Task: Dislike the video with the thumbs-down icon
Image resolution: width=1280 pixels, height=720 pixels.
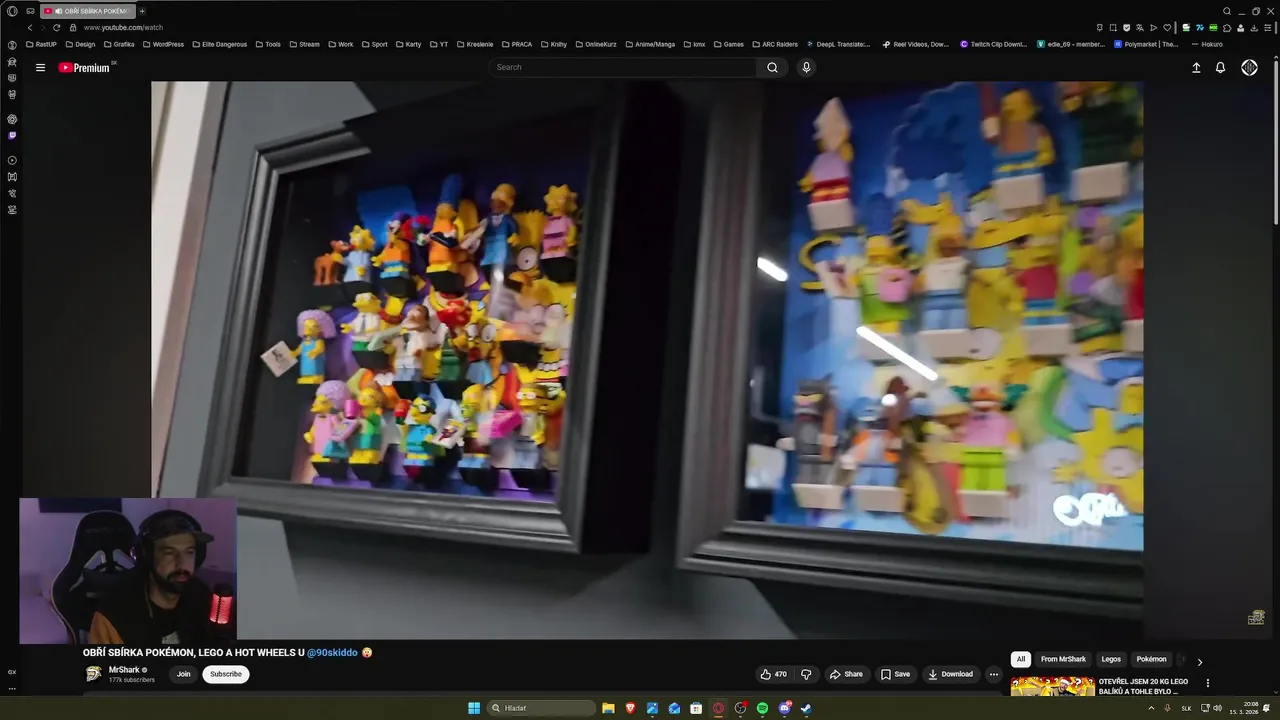Action: 806,674
